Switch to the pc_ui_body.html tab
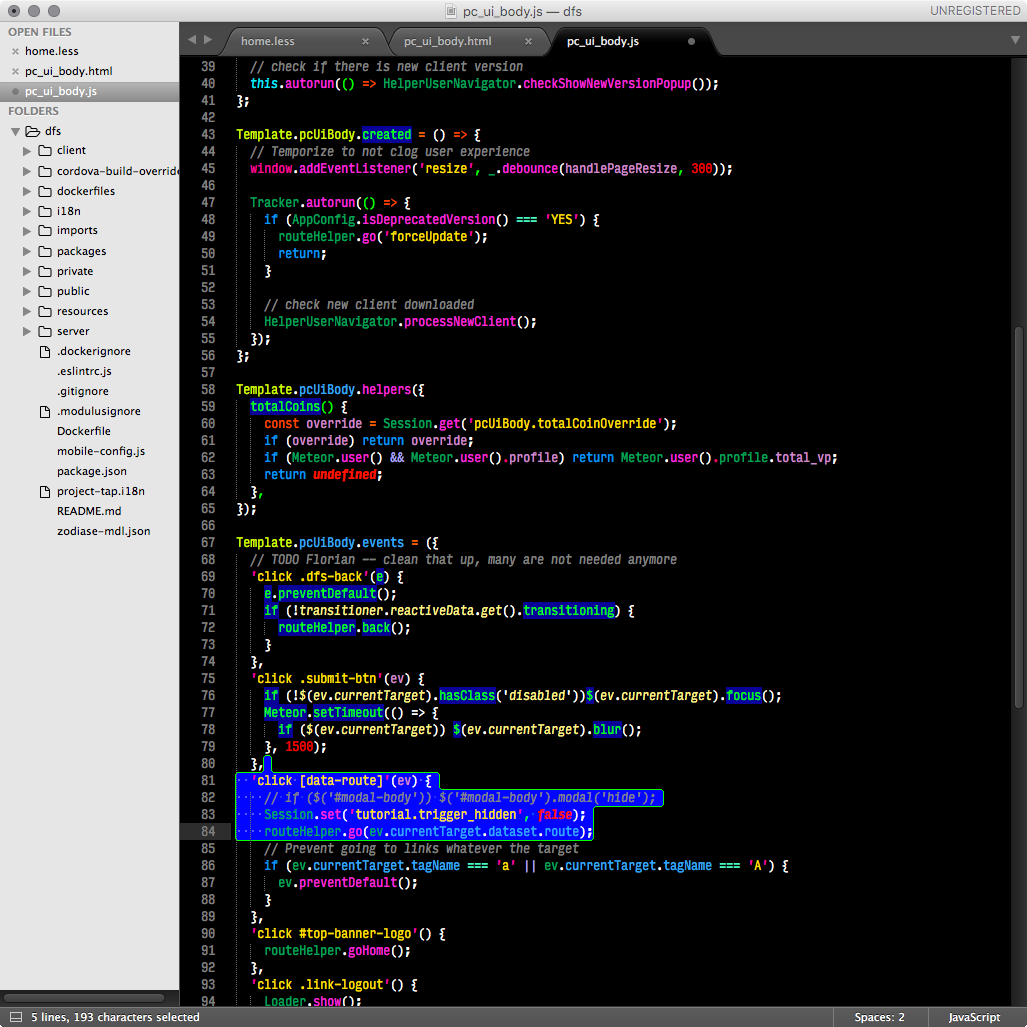 (447, 42)
